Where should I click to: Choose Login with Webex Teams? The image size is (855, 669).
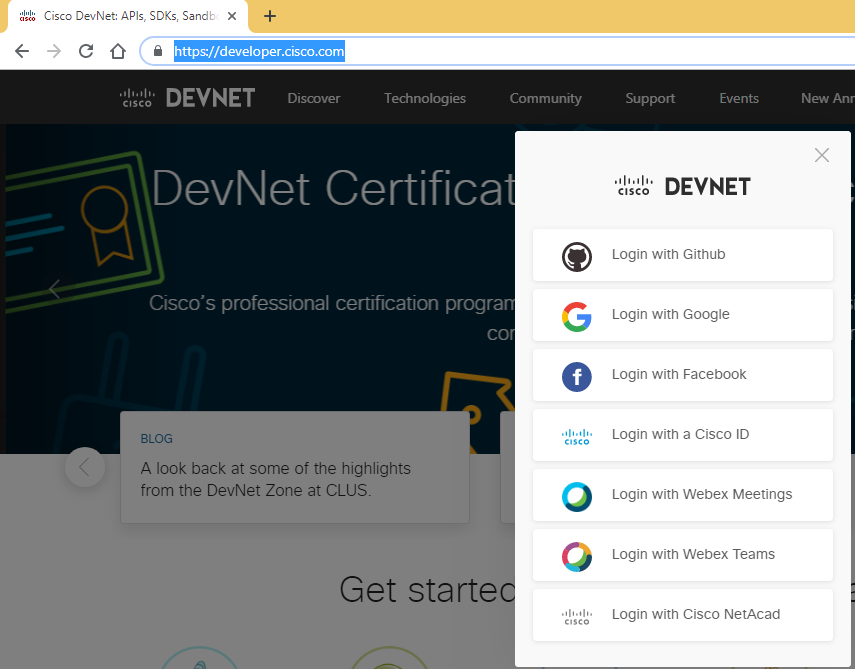tap(683, 555)
